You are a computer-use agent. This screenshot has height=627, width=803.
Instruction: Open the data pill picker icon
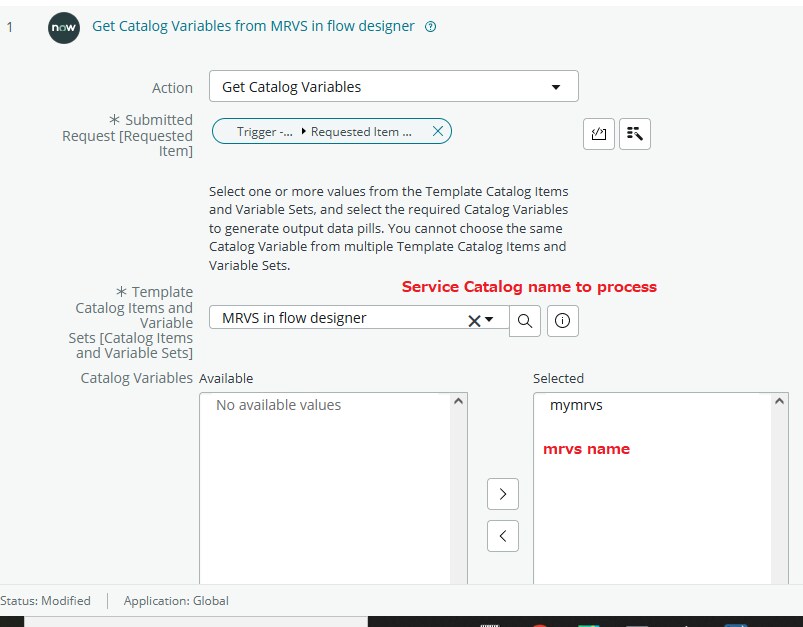(x=635, y=134)
